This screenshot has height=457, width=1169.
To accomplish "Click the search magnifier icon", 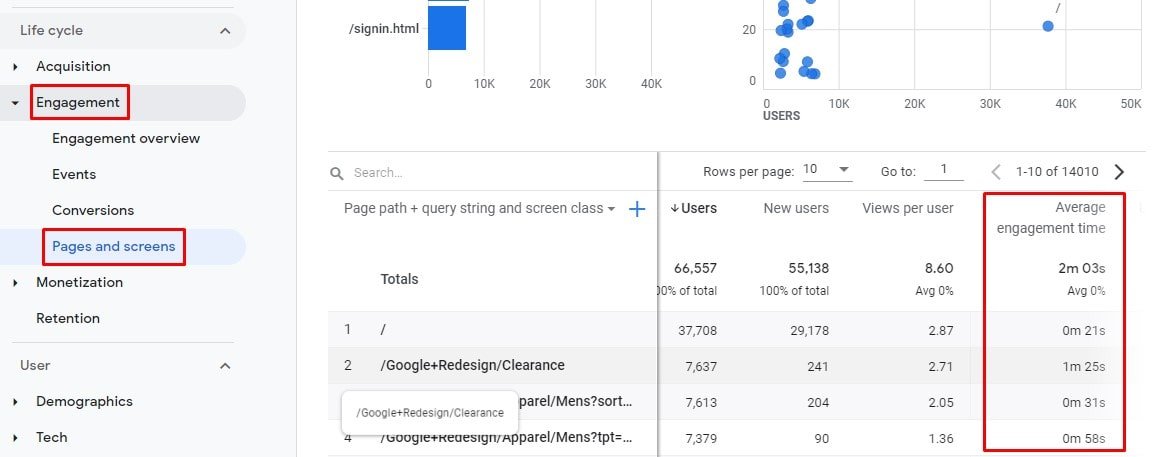I will point(337,173).
